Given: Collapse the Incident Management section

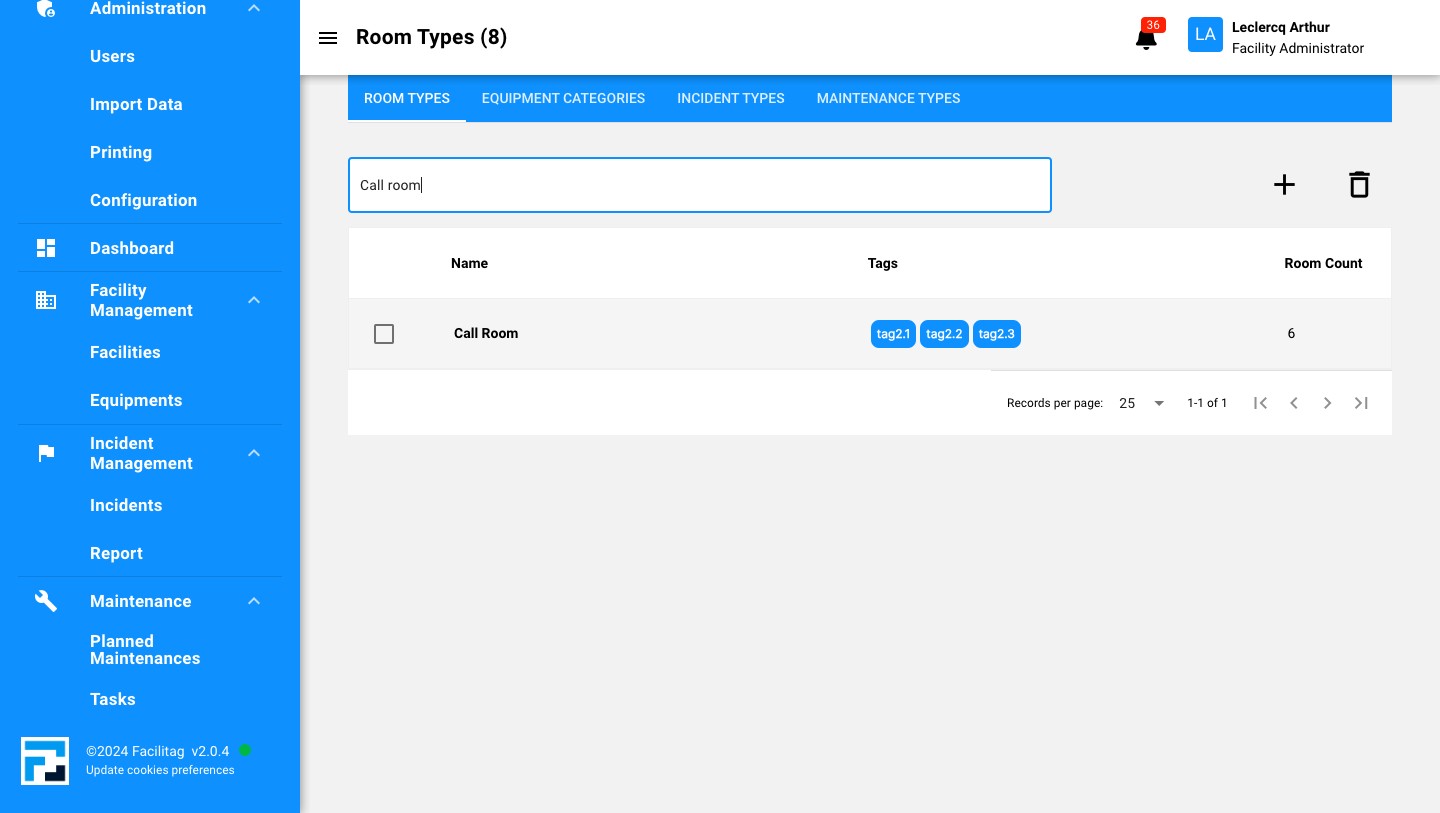Looking at the screenshot, I should [x=254, y=453].
